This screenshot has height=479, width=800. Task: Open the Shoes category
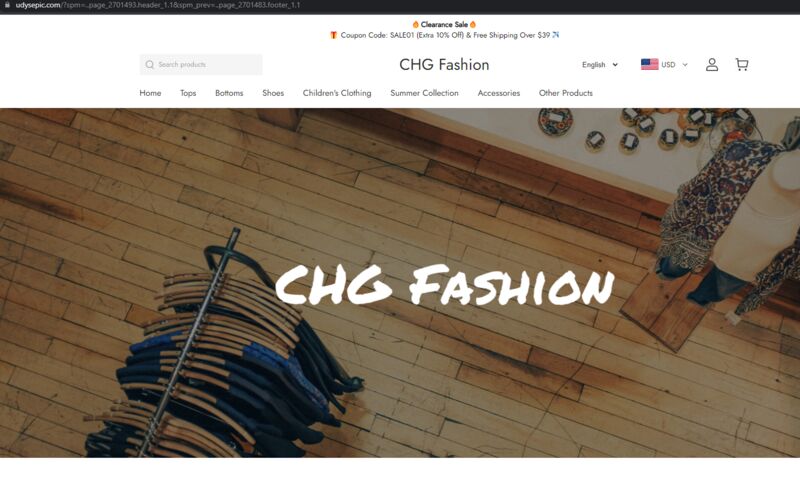pos(273,93)
